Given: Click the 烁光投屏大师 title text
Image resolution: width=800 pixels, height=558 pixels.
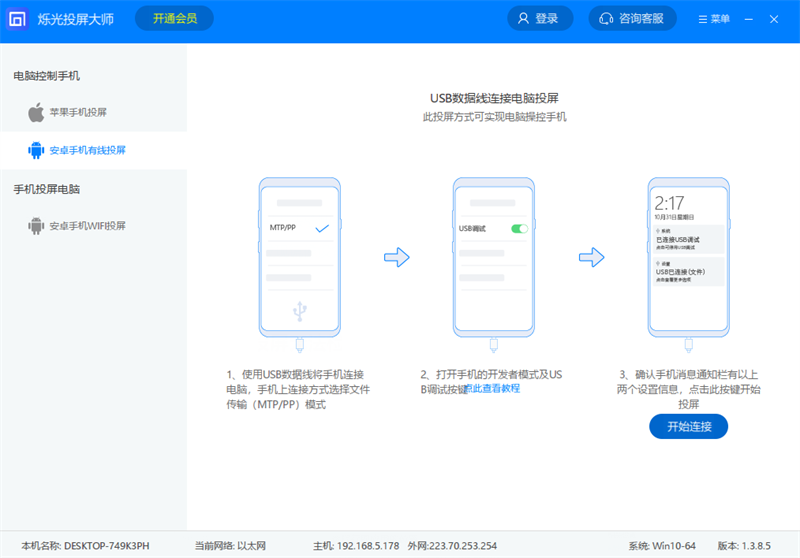Looking at the screenshot, I should (76, 19).
